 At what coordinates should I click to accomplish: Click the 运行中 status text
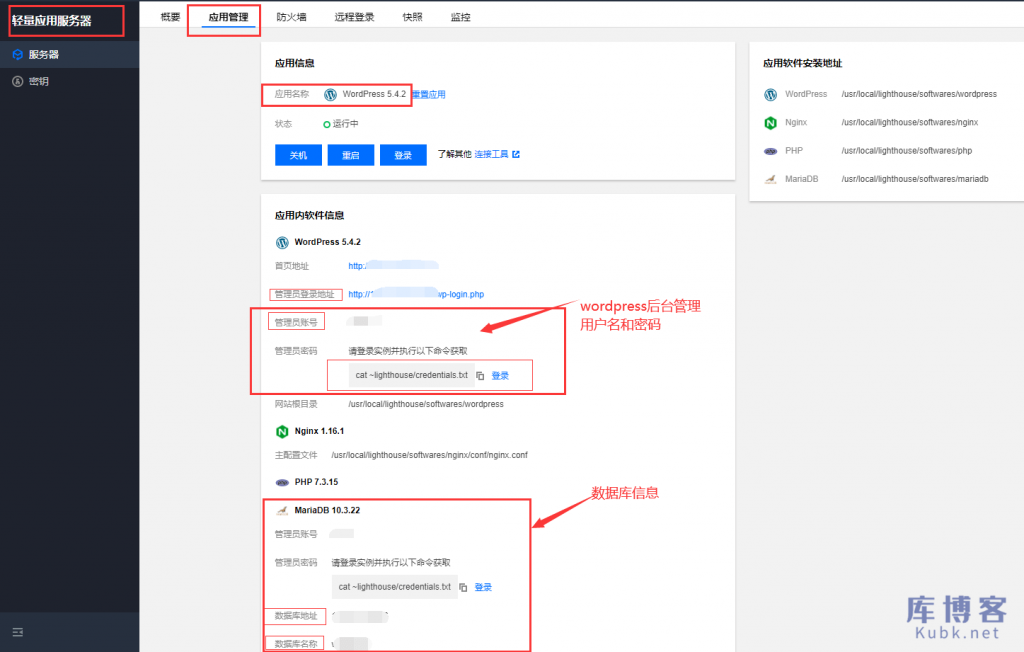click(345, 123)
